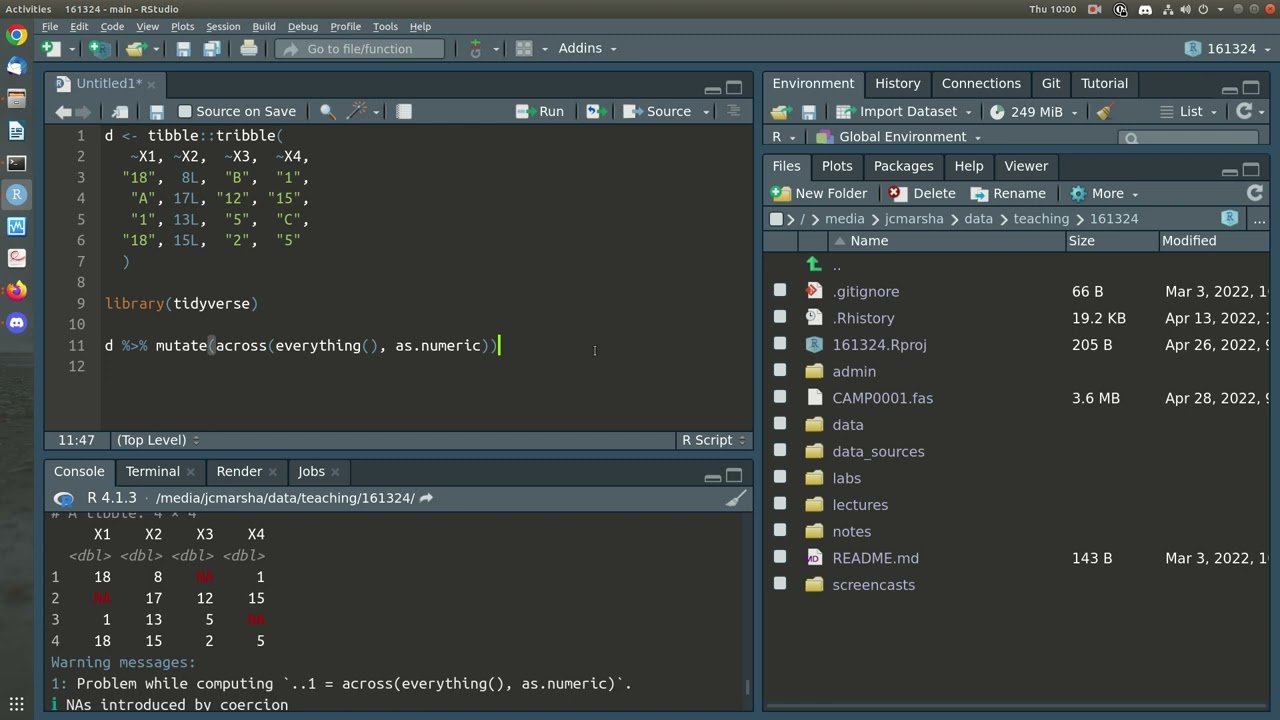This screenshot has width=1280, height=720.
Task: View current working directory arrow icon
Action: coord(426,498)
